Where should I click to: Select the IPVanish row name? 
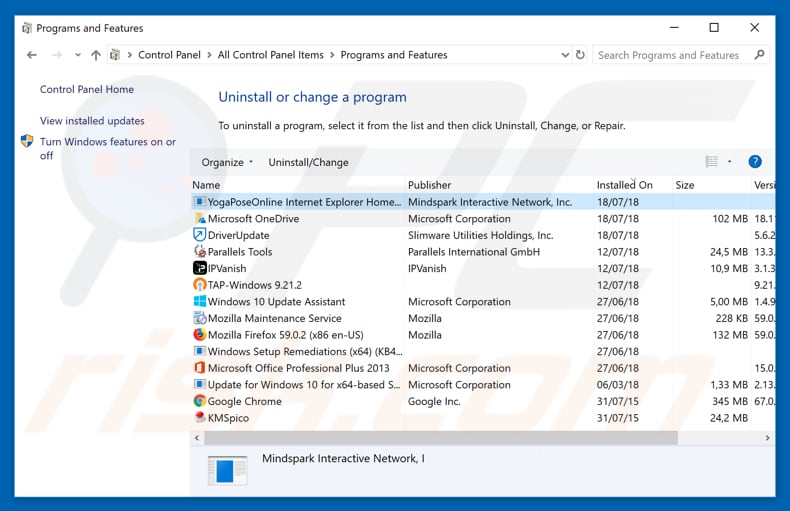(227, 269)
